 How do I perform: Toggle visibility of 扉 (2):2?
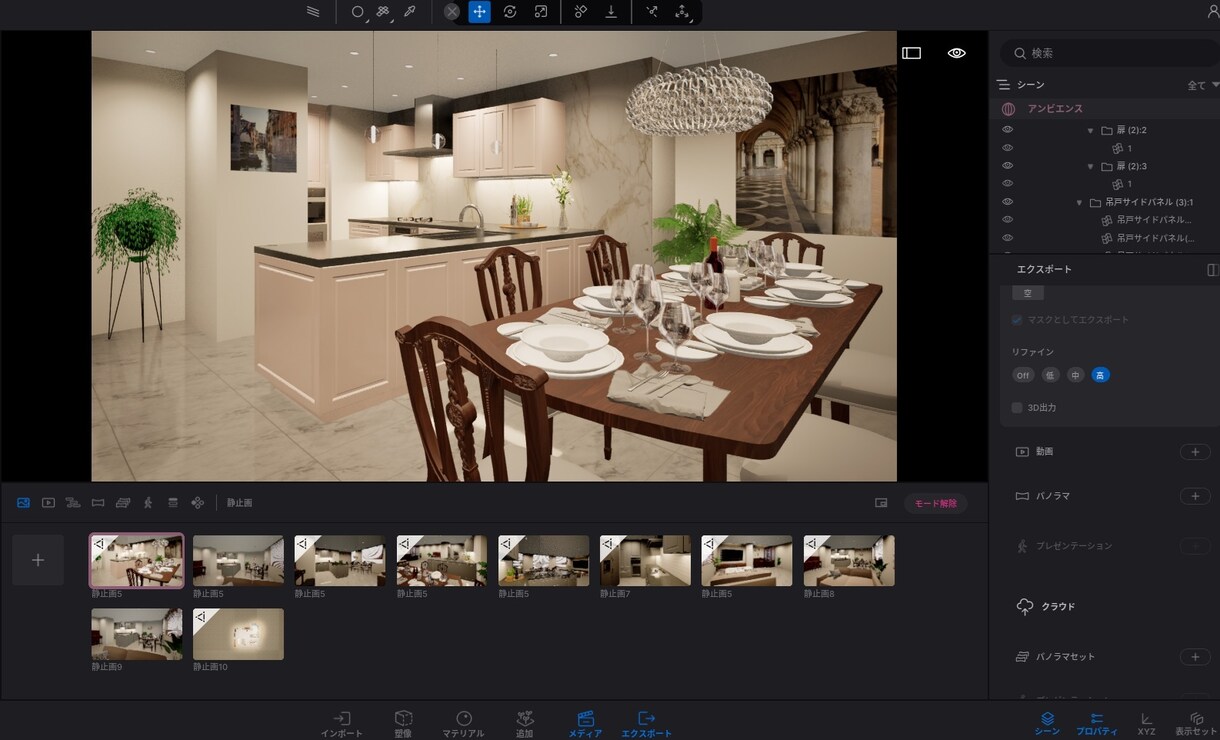(1007, 130)
